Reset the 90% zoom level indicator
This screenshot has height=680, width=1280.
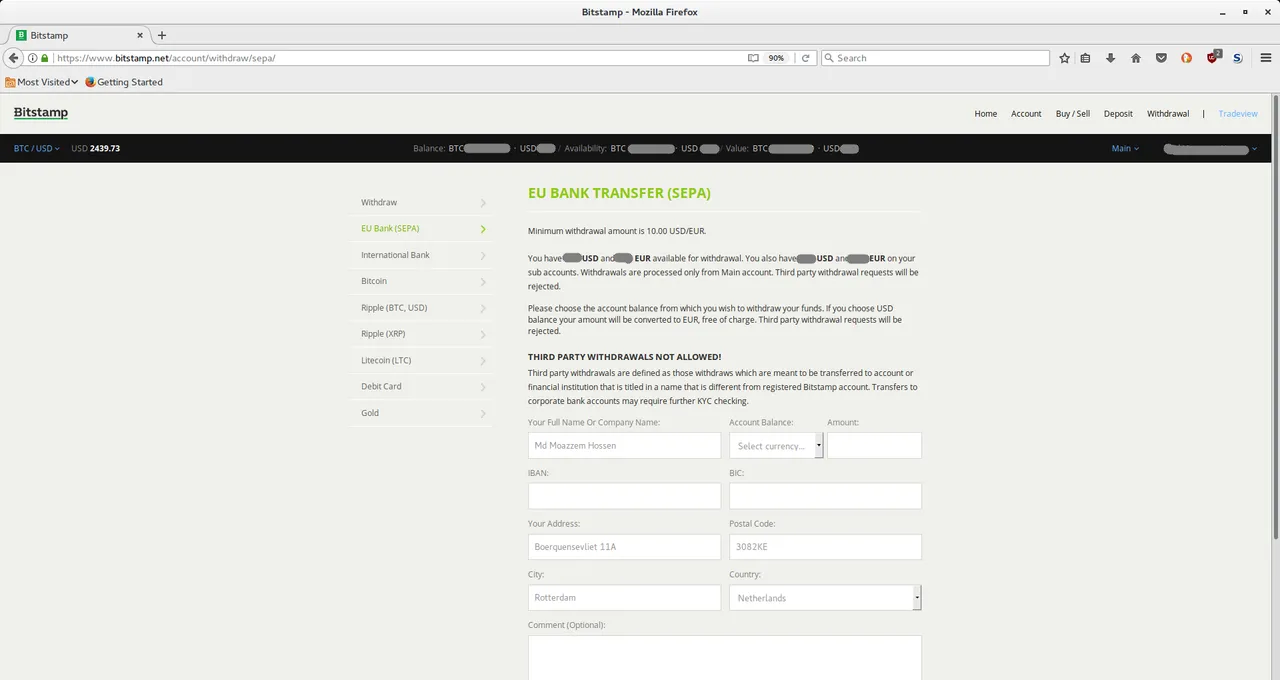pyautogui.click(x=776, y=58)
